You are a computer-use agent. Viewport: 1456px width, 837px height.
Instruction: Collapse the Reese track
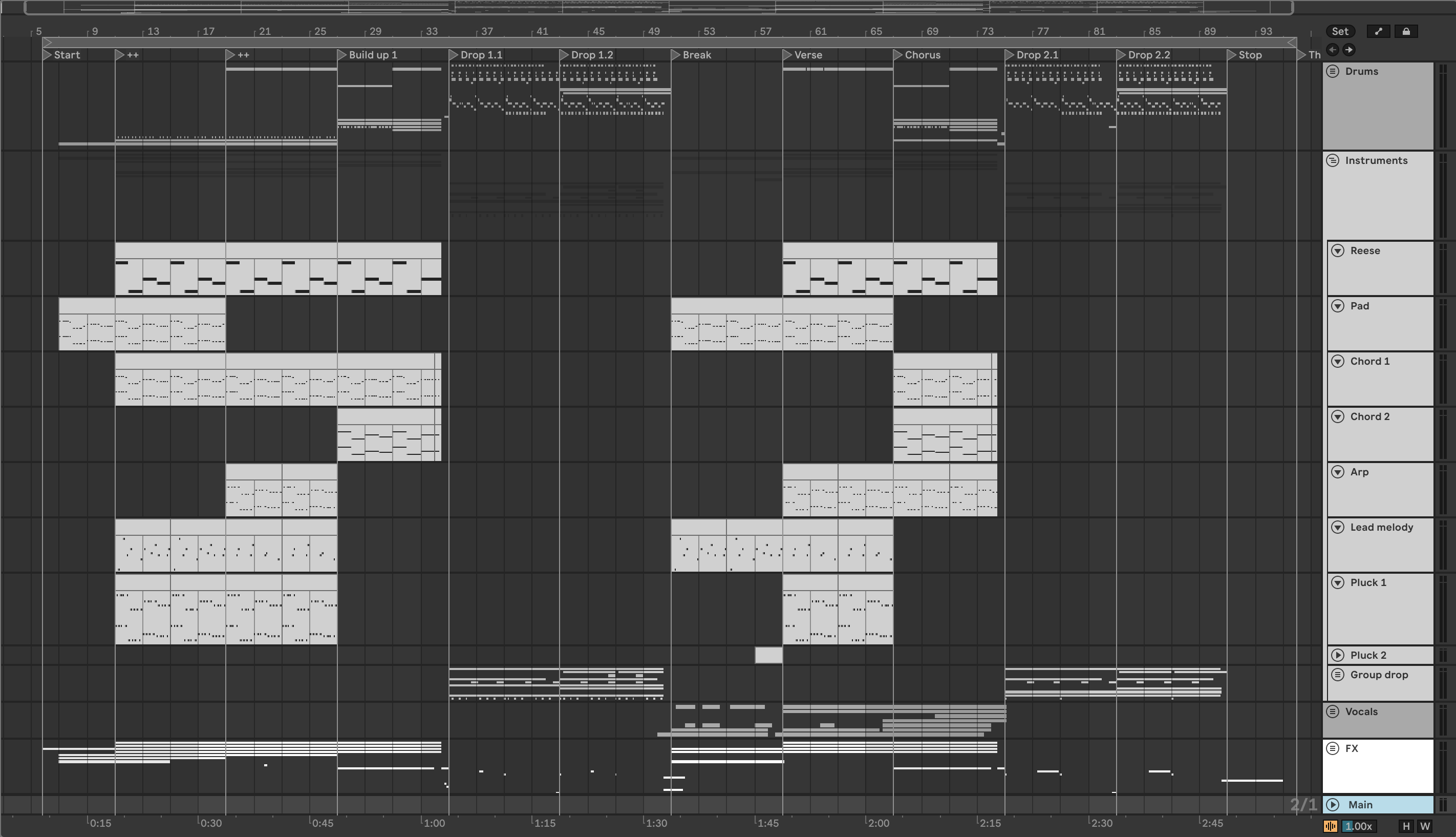tap(1338, 250)
